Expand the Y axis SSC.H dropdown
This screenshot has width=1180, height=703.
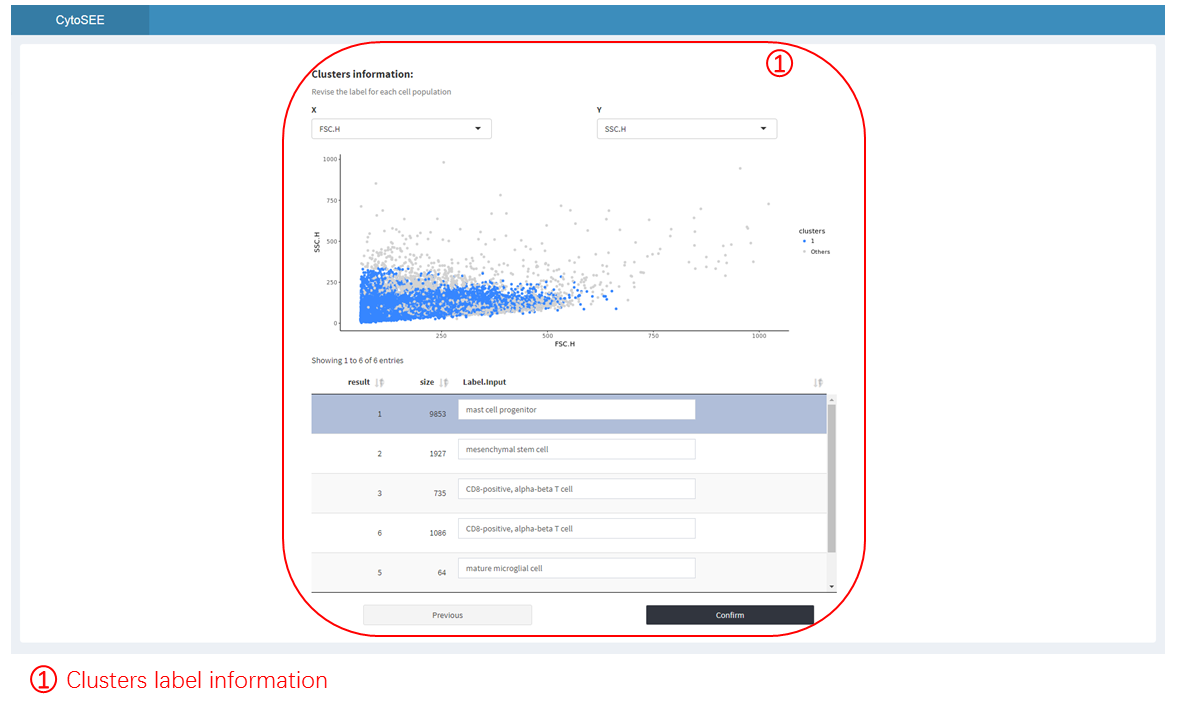pos(686,129)
